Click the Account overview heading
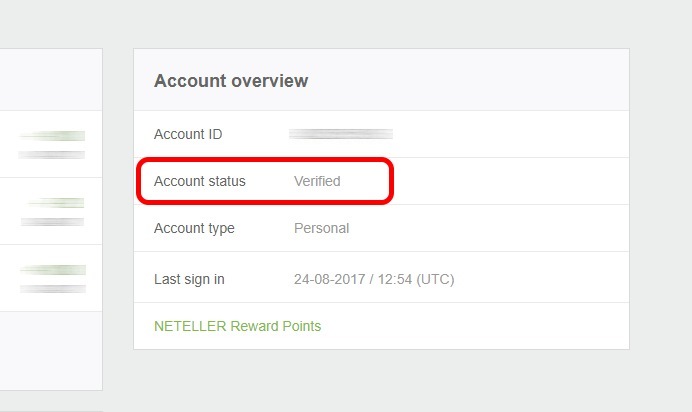Screen dimensions: 692x412 point(231,80)
